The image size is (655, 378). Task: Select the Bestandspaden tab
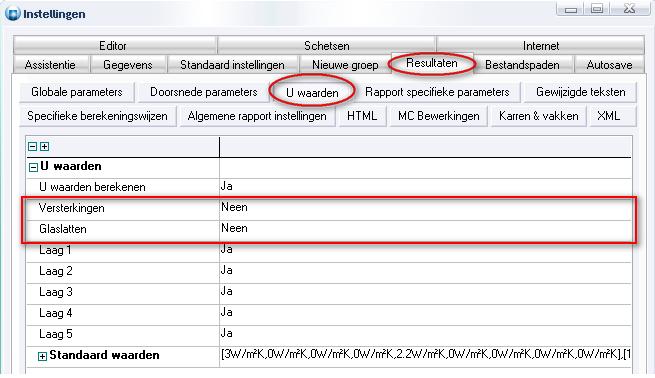coord(523,65)
